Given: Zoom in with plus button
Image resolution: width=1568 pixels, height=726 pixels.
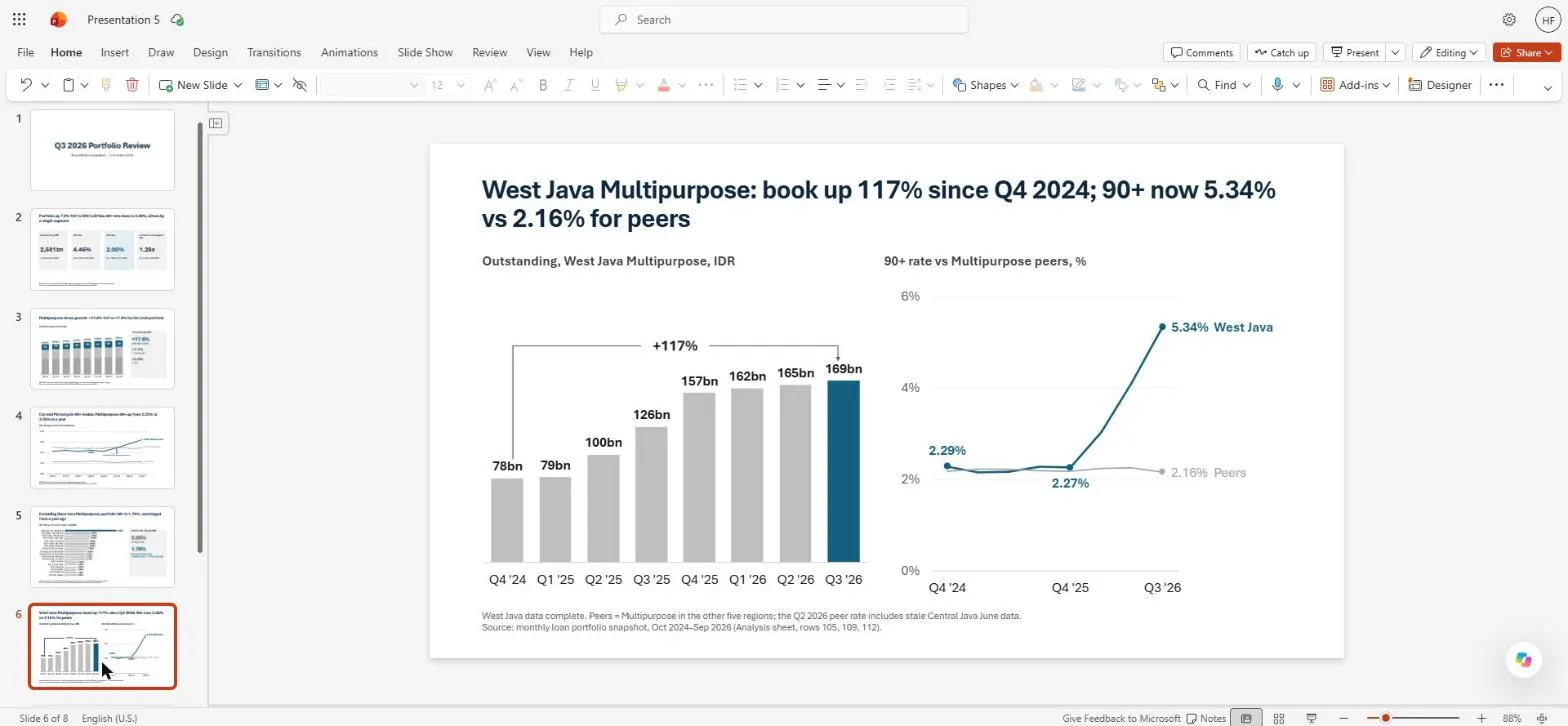Looking at the screenshot, I should pyautogui.click(x=1481, y=718).
